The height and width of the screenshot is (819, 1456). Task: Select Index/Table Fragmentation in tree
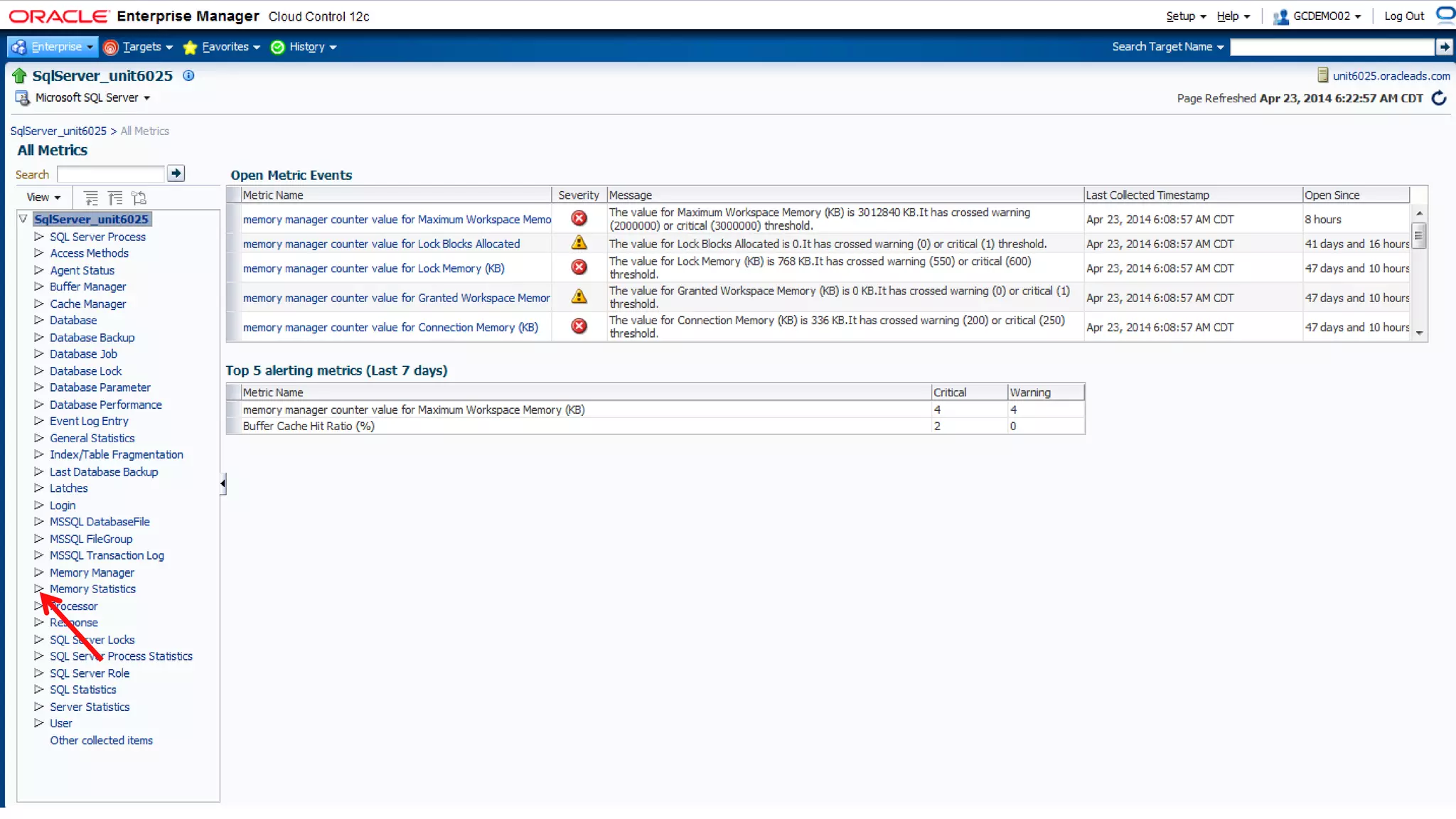116,454
